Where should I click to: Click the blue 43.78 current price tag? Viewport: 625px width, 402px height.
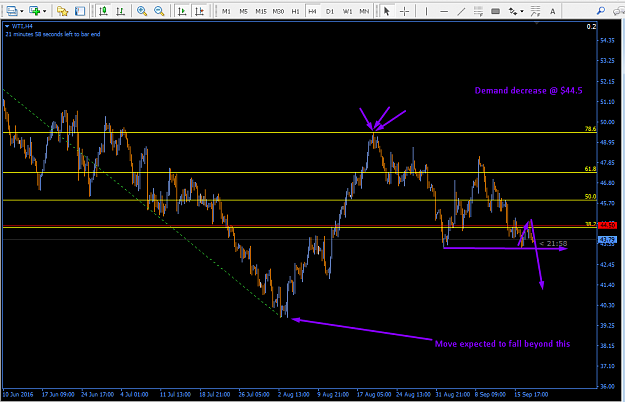click(607, 239)
